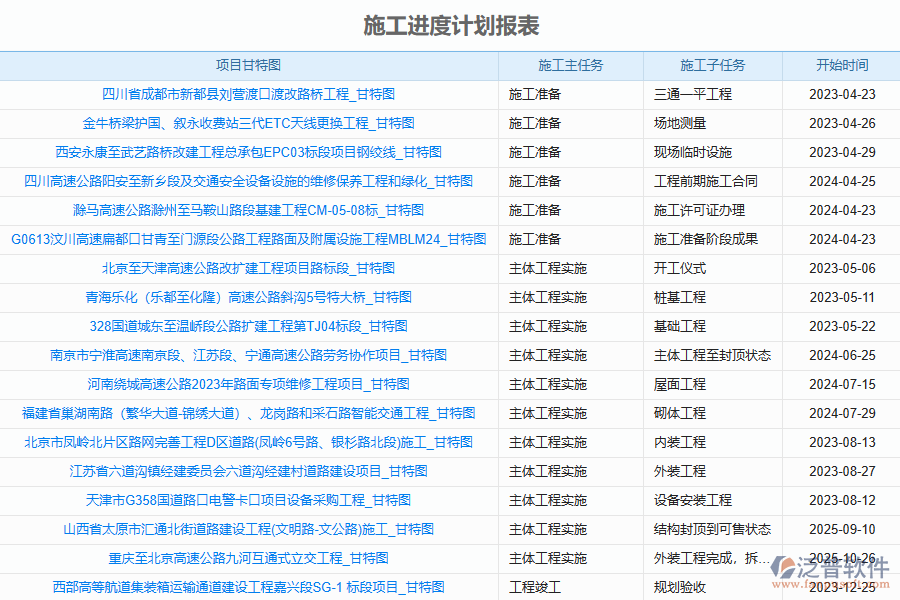Open 滁马高速公路滁州至马鞍山路段 Gantt chart

[x=250, y=210]
